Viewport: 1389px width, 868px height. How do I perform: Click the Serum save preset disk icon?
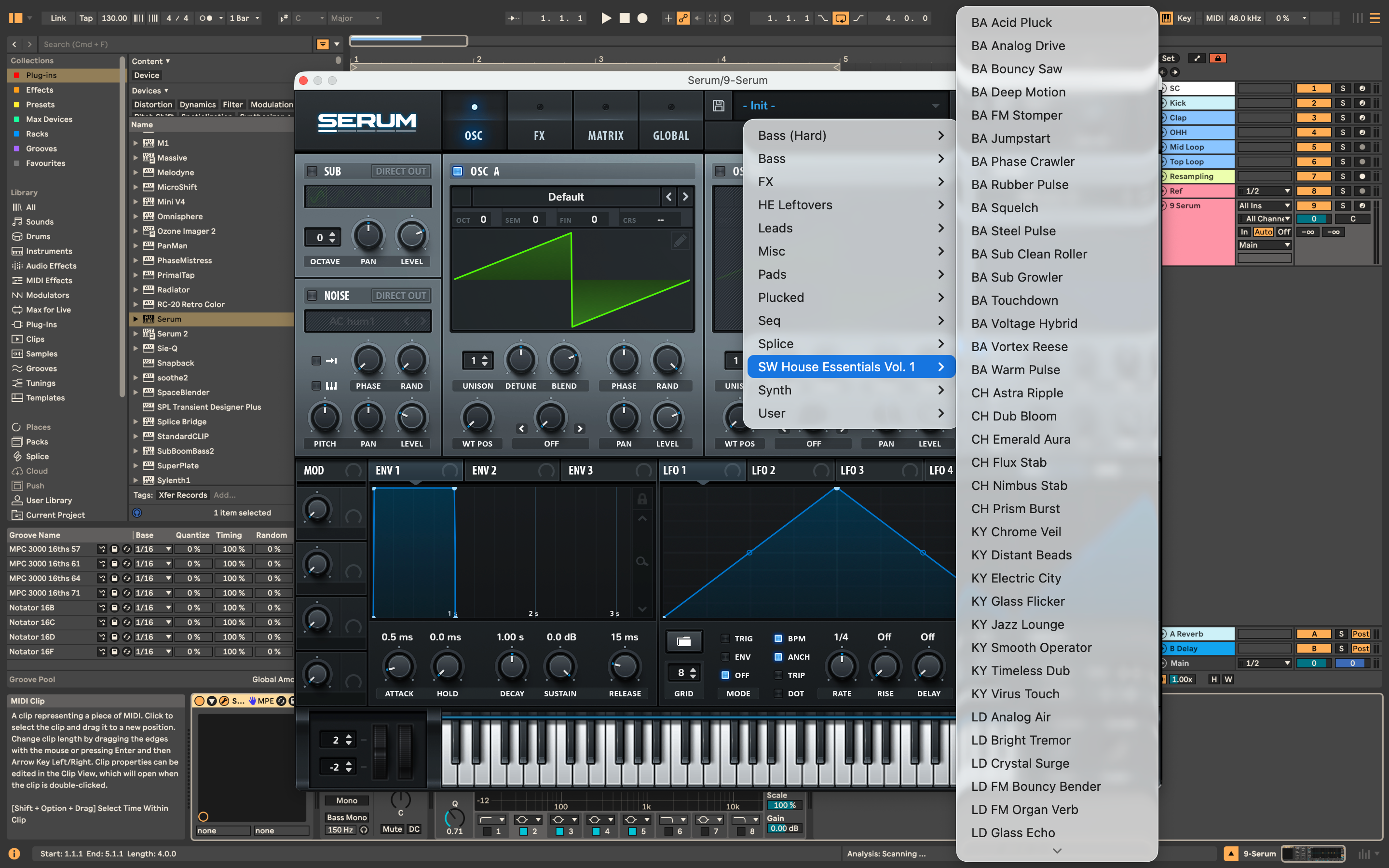pos(718,106)
